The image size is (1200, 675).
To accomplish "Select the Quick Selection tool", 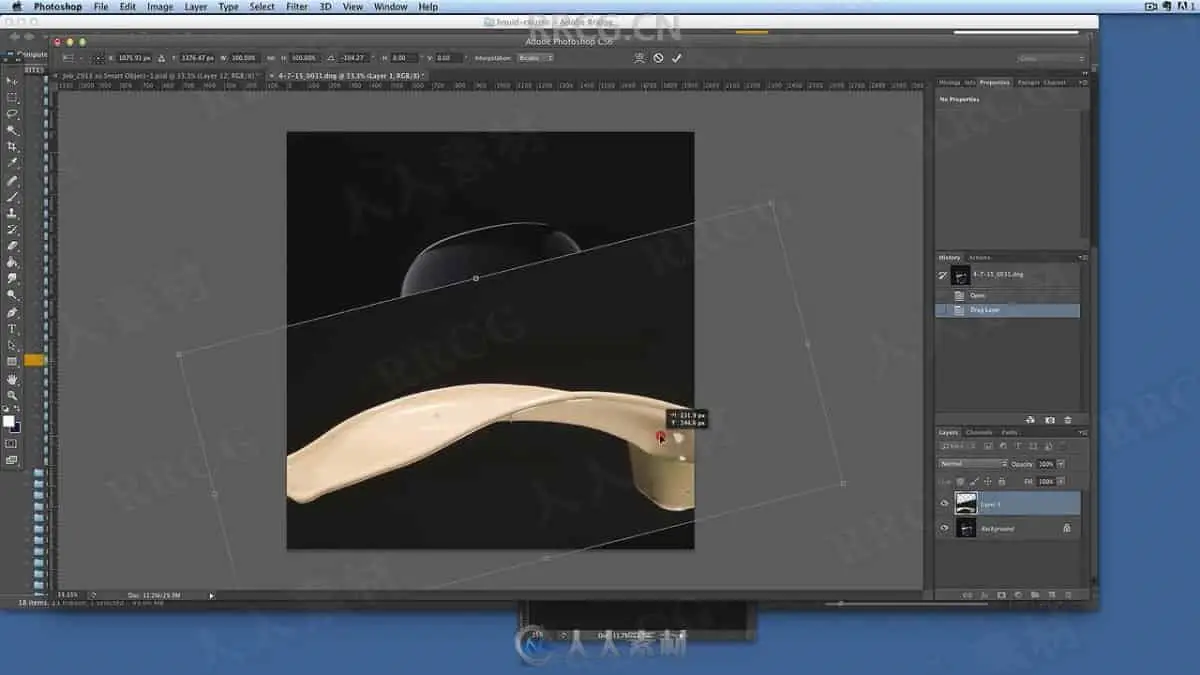I will [x=12, y=130].
